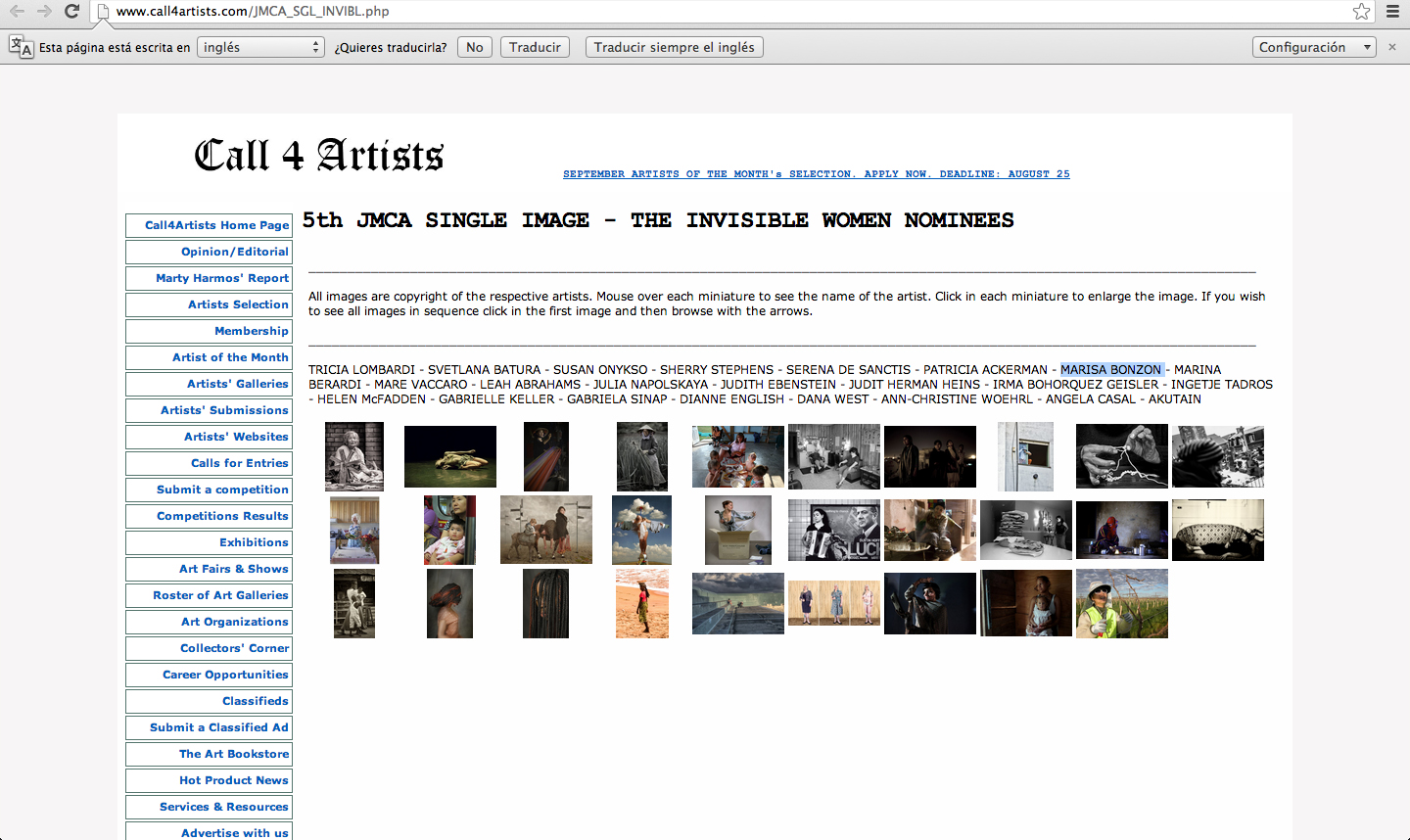Screen dimensions: 1410x840
Task: Click the September Artists selection deadline link
Action: pyautogui.click(x=816, y=174)
